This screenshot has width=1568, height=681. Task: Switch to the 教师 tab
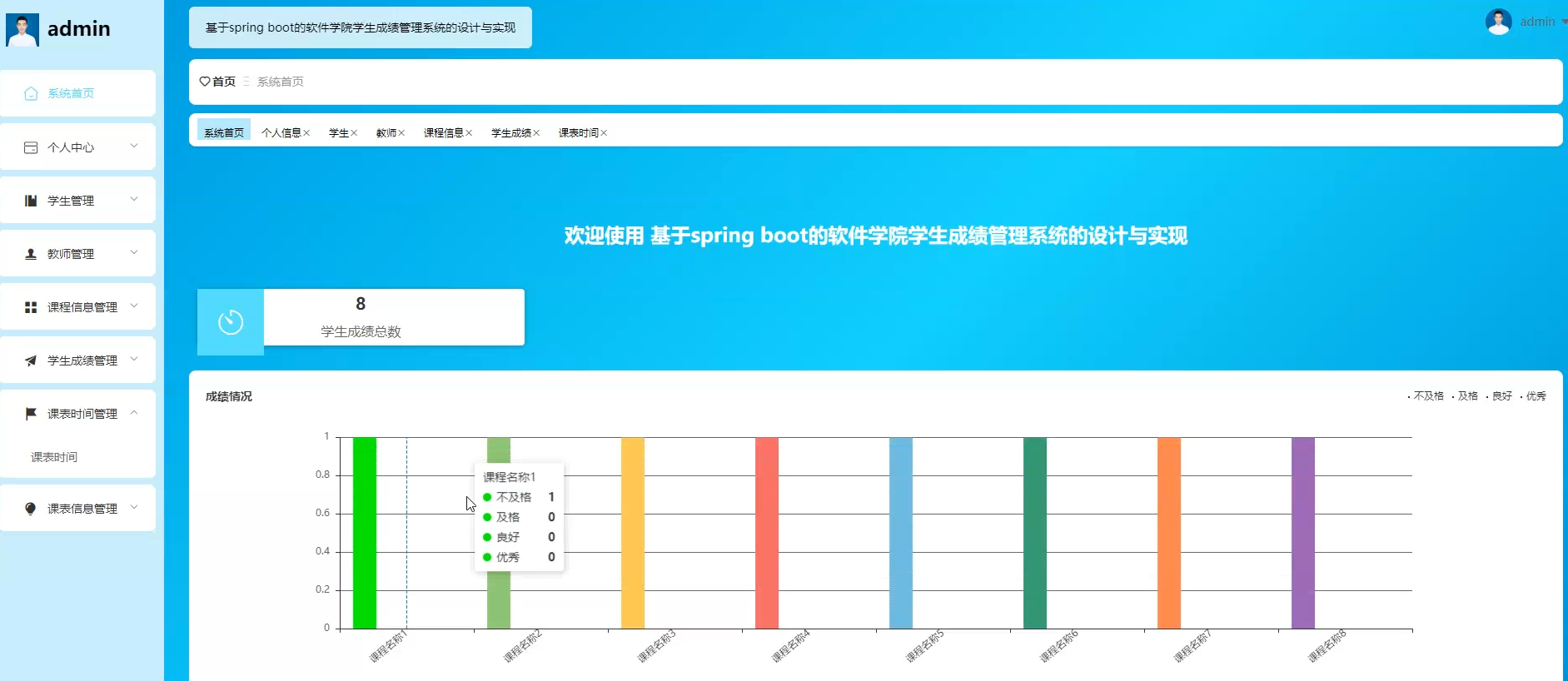pyautogui.click(x=386, y=133)
